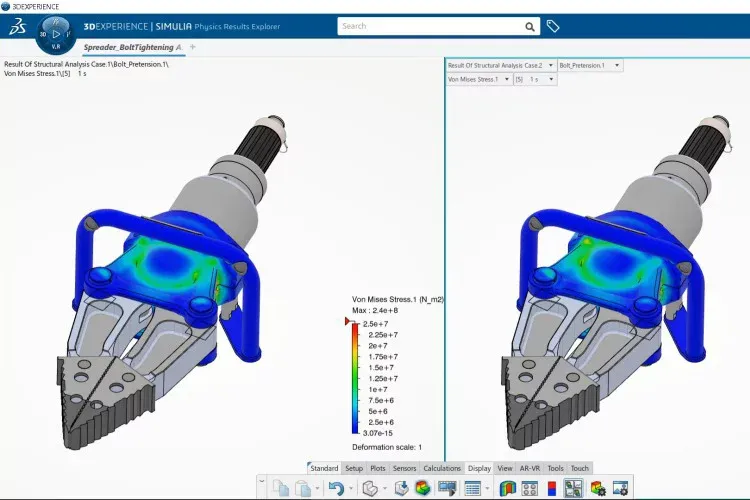
Task: Switch to the Plots tab
Action: tap(378, 468)
